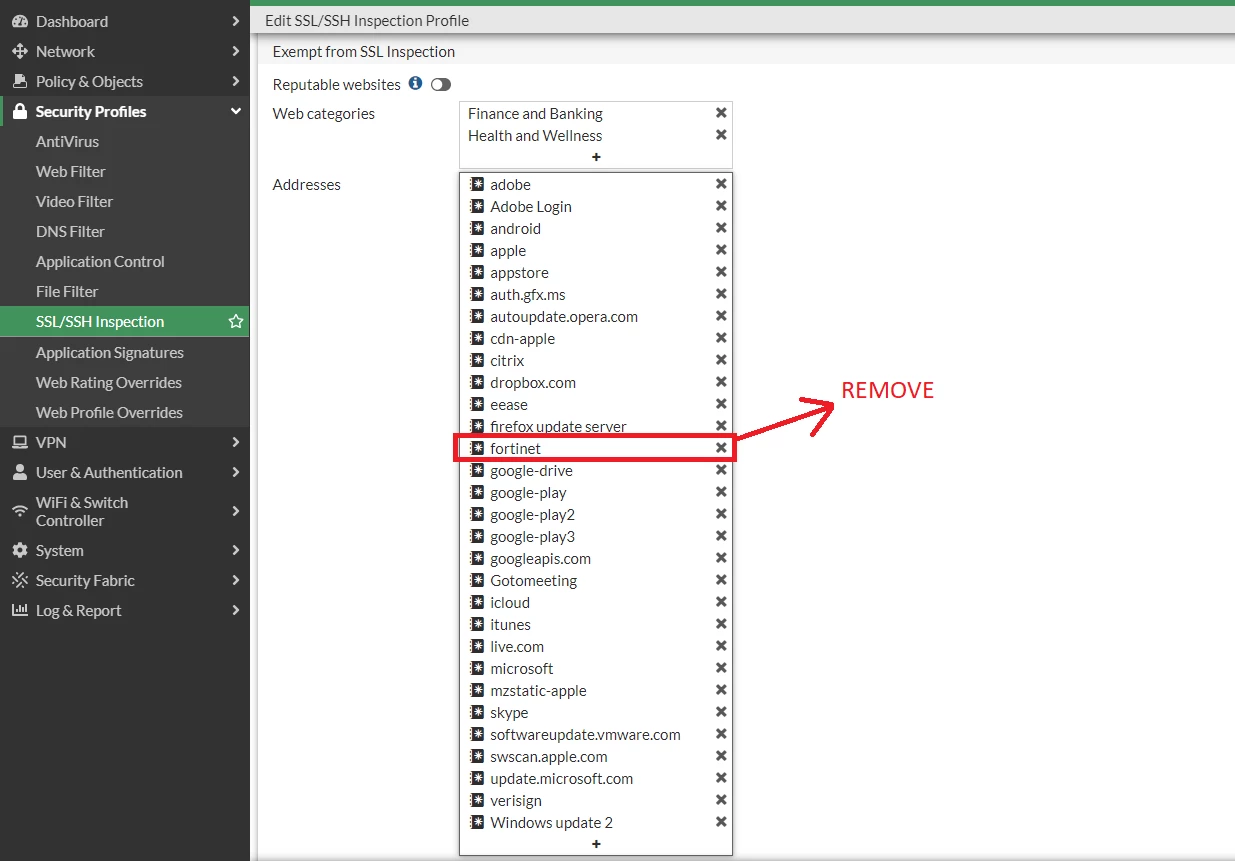Click the microsoft address object icon
1235x861 pixels.
click(x=477, y=668)
